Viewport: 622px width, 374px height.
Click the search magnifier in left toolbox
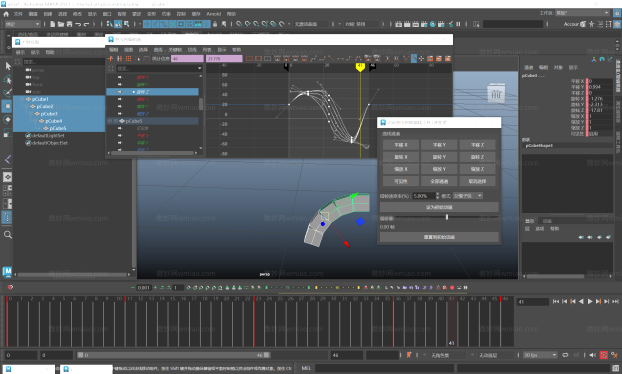(x=8, y=235)
